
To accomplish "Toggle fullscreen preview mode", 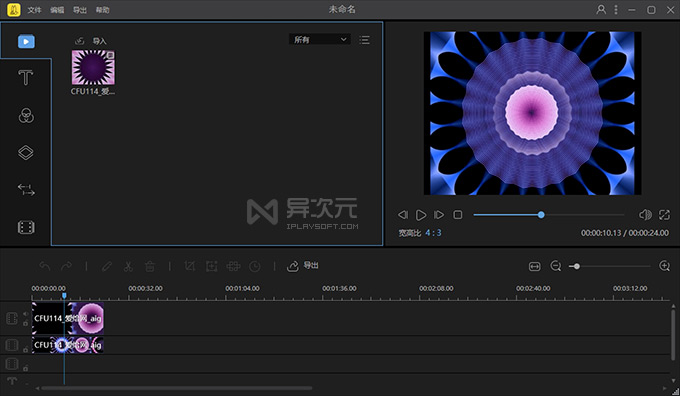I will (x=664, y=215).
